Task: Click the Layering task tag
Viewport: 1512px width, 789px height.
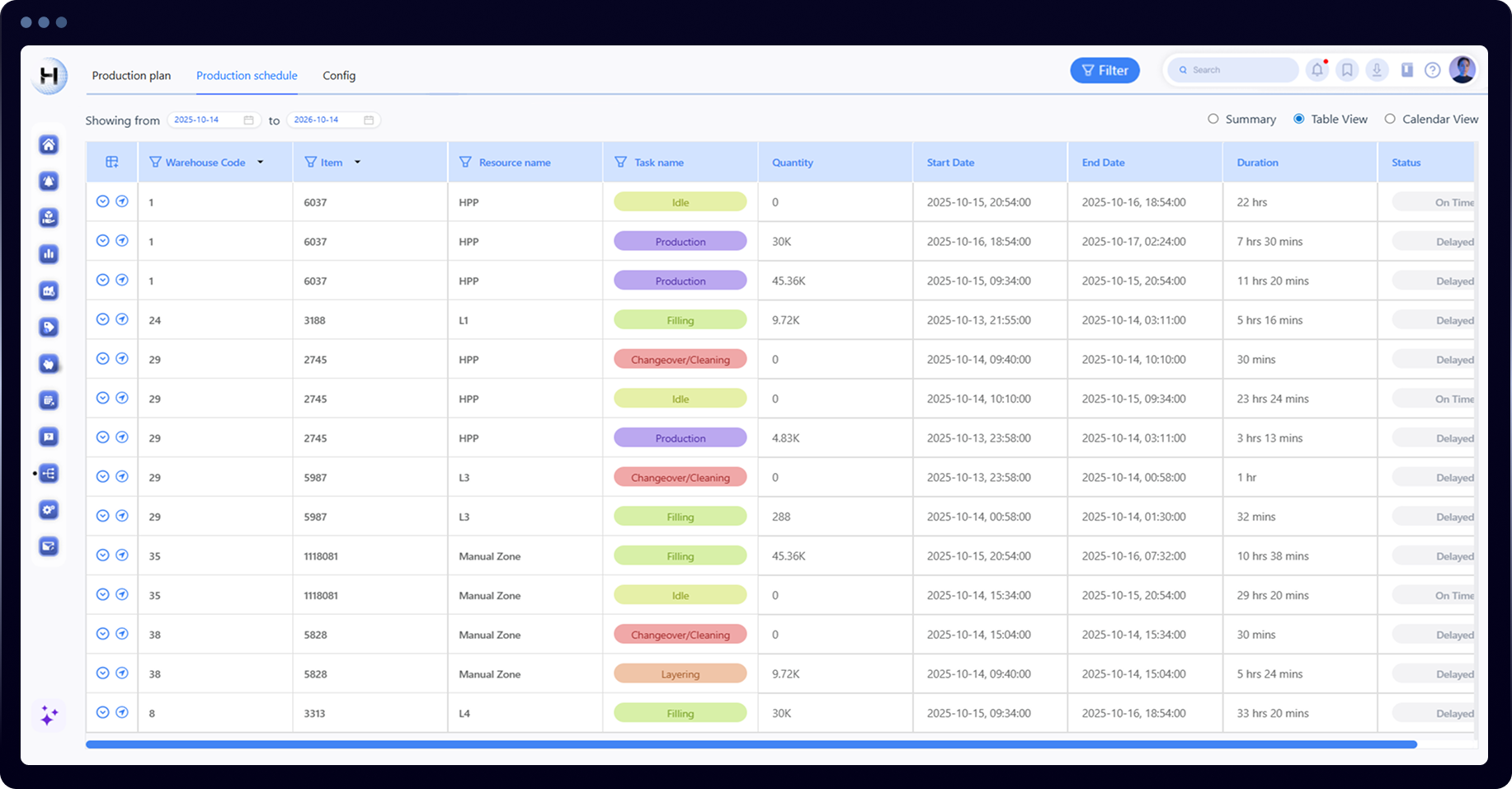Action: (x=681, y=673)
